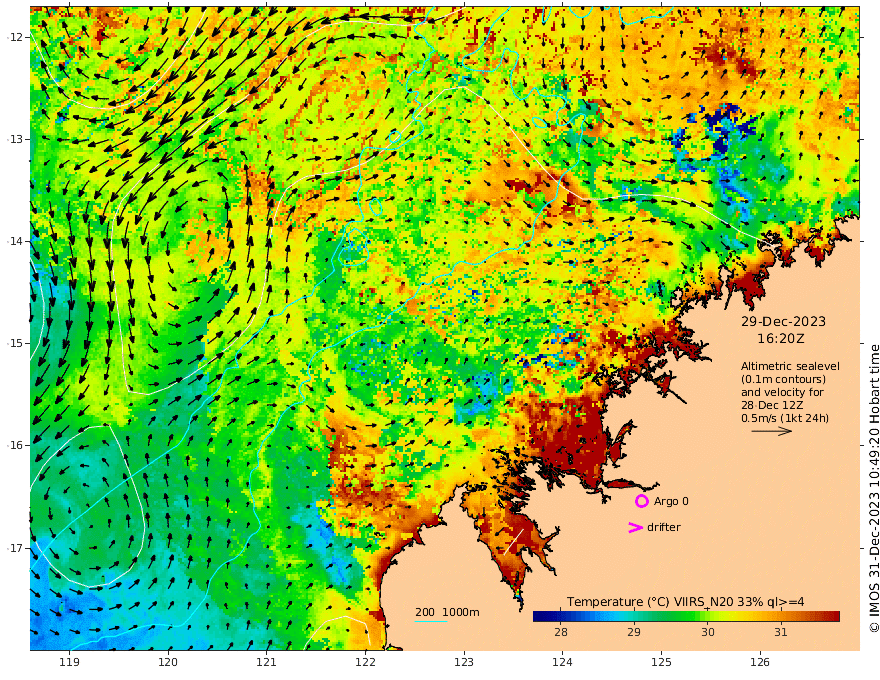Click the '-17' latitude axis label

tap(15, 548)
